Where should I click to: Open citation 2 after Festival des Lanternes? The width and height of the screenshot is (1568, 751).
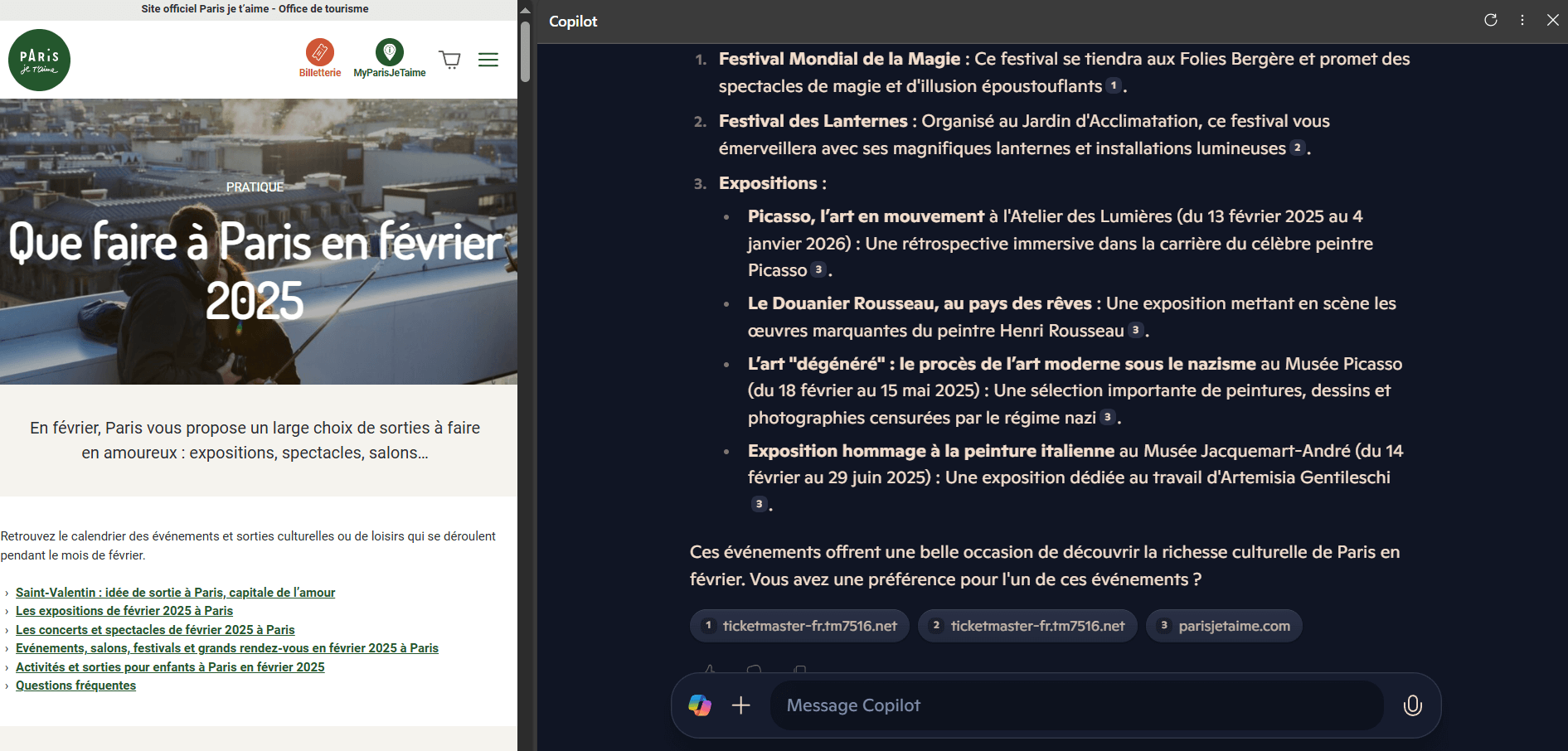pos(1298,148)
